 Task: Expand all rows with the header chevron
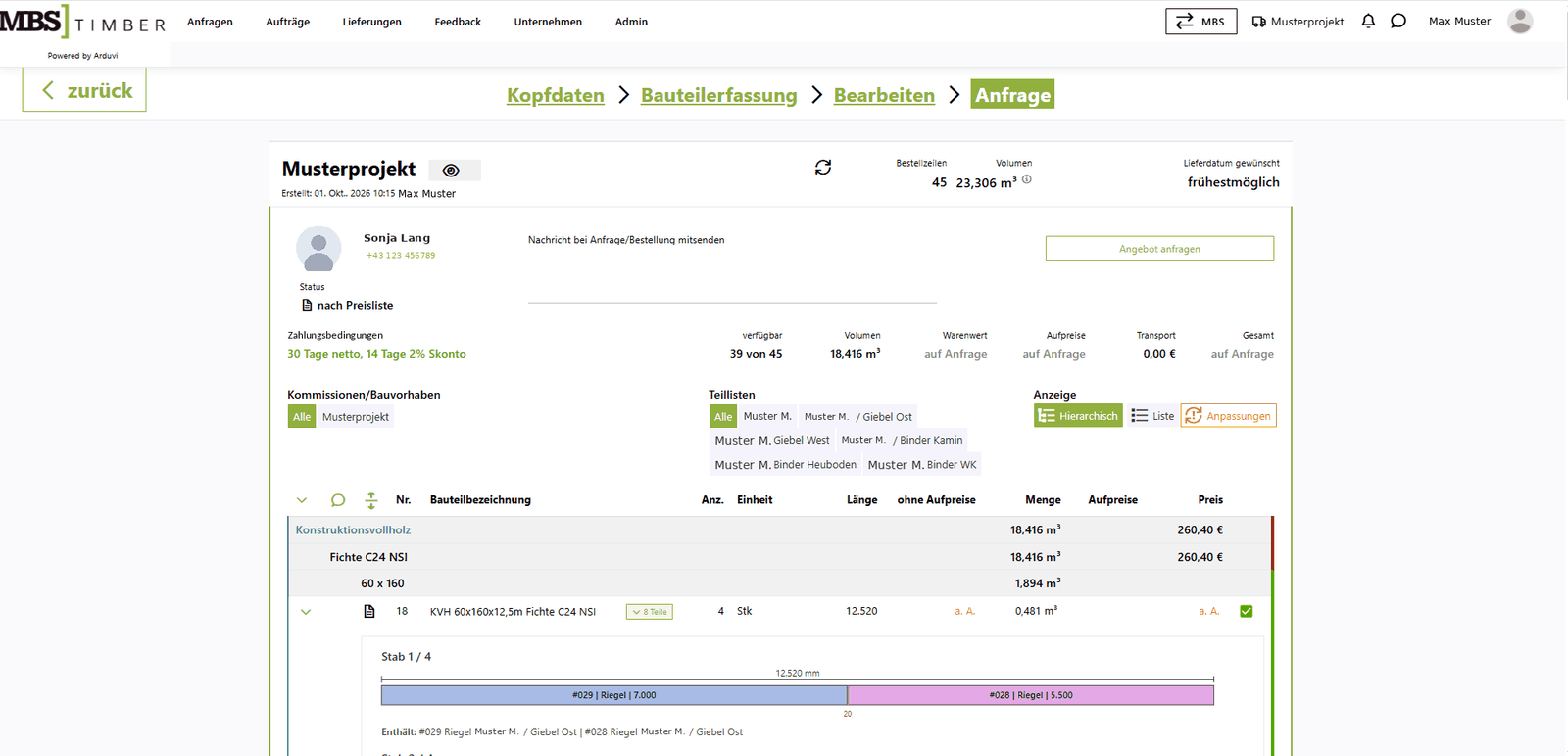pos(302,500)
